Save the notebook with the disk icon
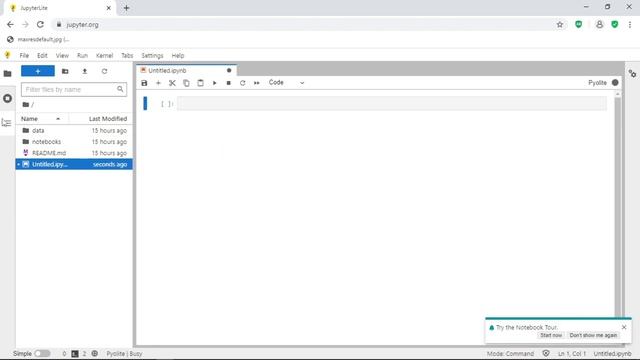The width and height of the screenshot is (640, 360). (x=144, y=83)
